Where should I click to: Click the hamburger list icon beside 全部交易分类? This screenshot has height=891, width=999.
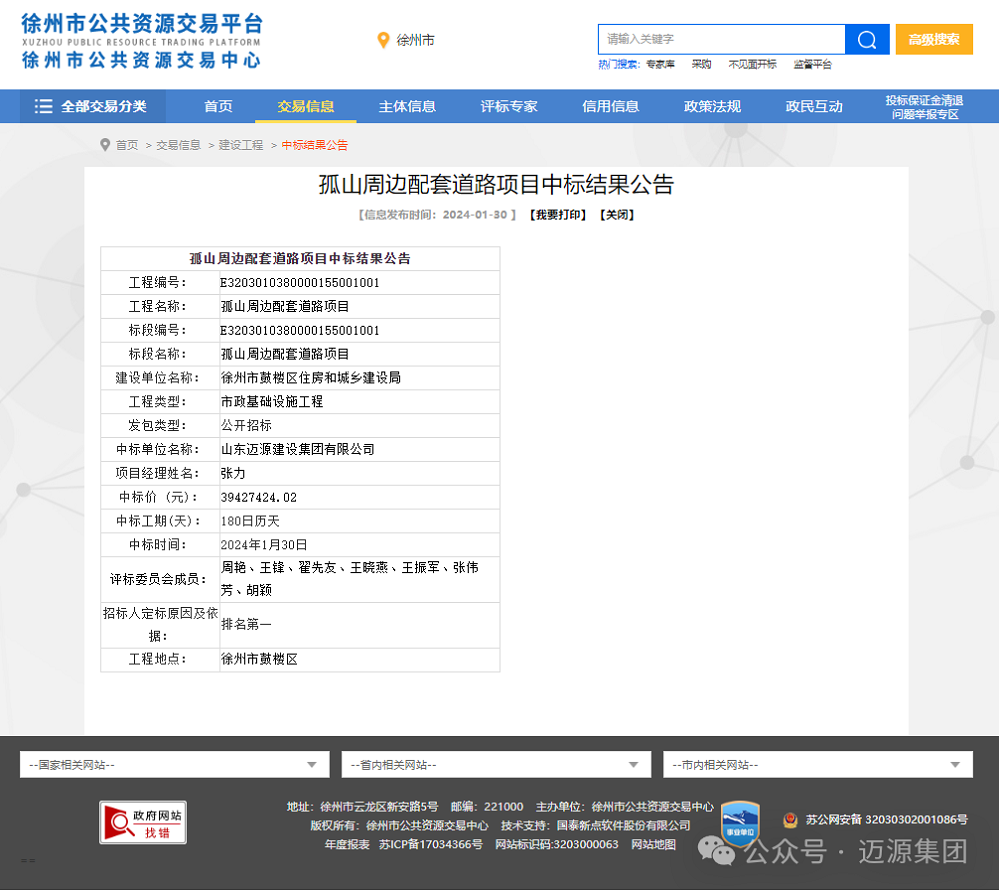(x=43, y=106)
